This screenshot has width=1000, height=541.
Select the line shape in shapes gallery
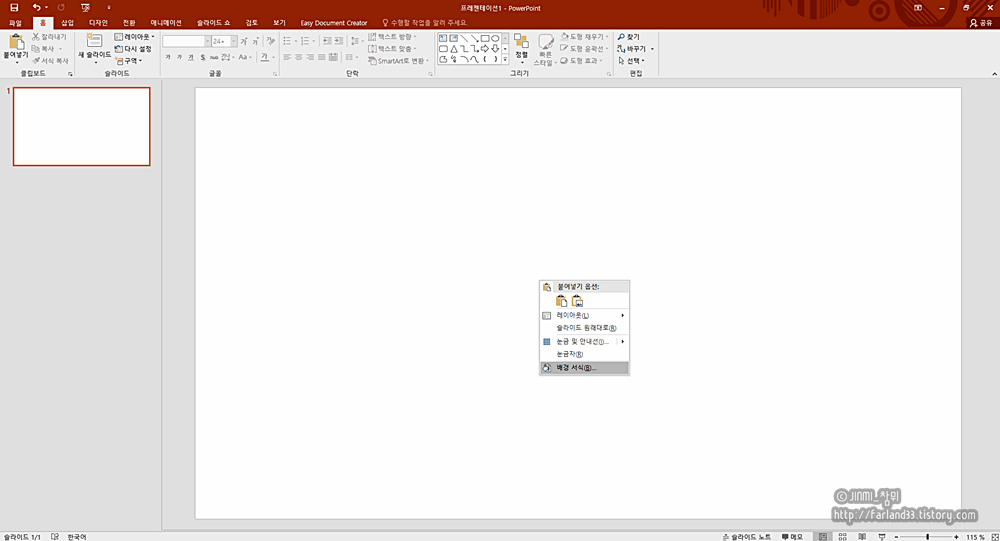[x=464, y=38]
